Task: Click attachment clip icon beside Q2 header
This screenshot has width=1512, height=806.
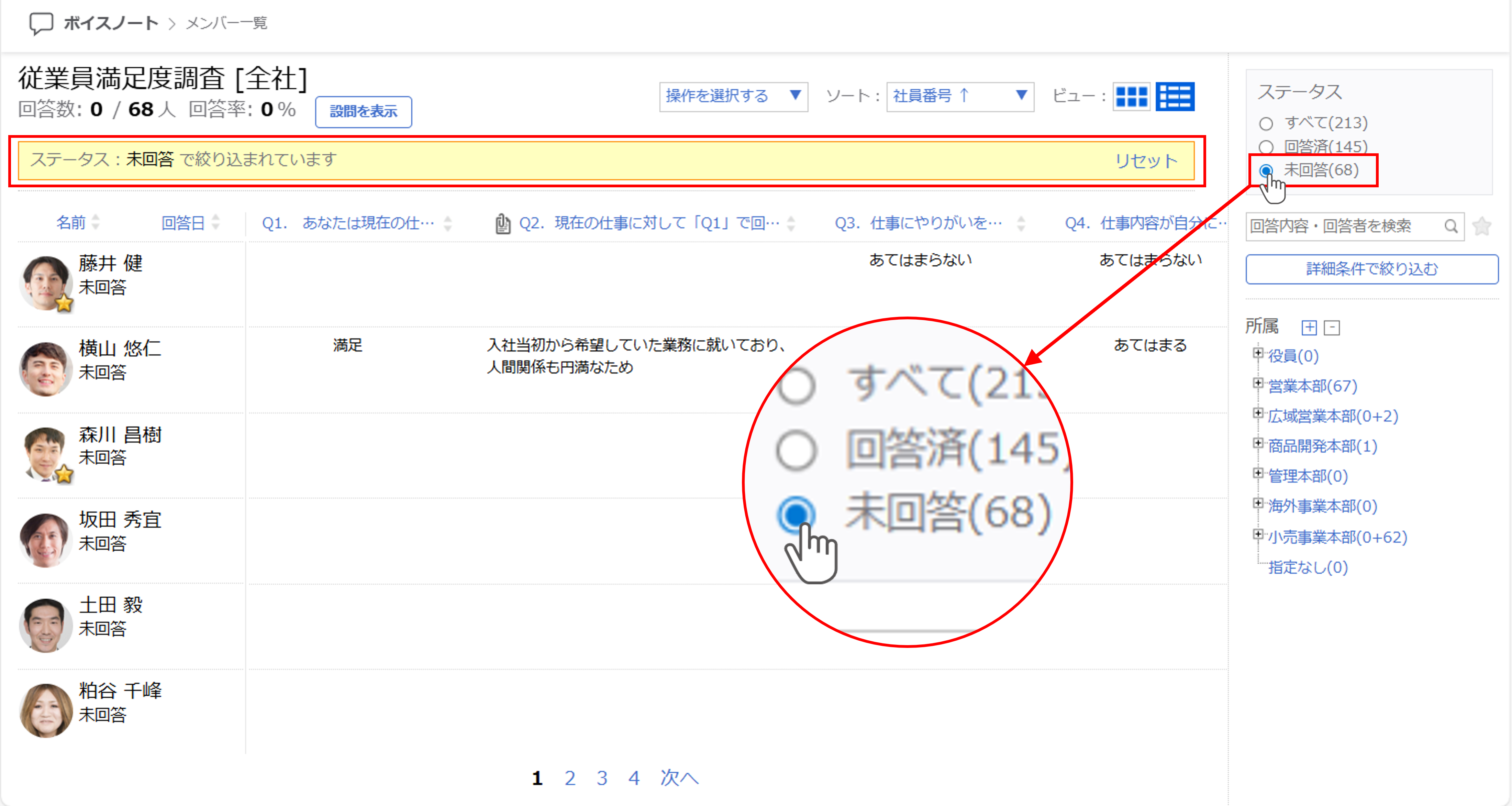Action: 502,224
